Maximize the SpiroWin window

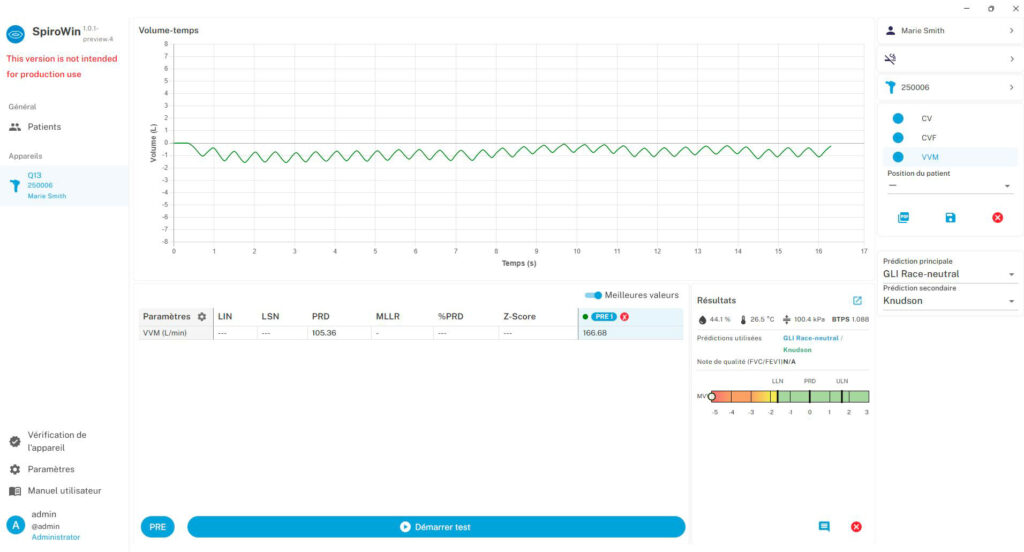tap(991, 8)
